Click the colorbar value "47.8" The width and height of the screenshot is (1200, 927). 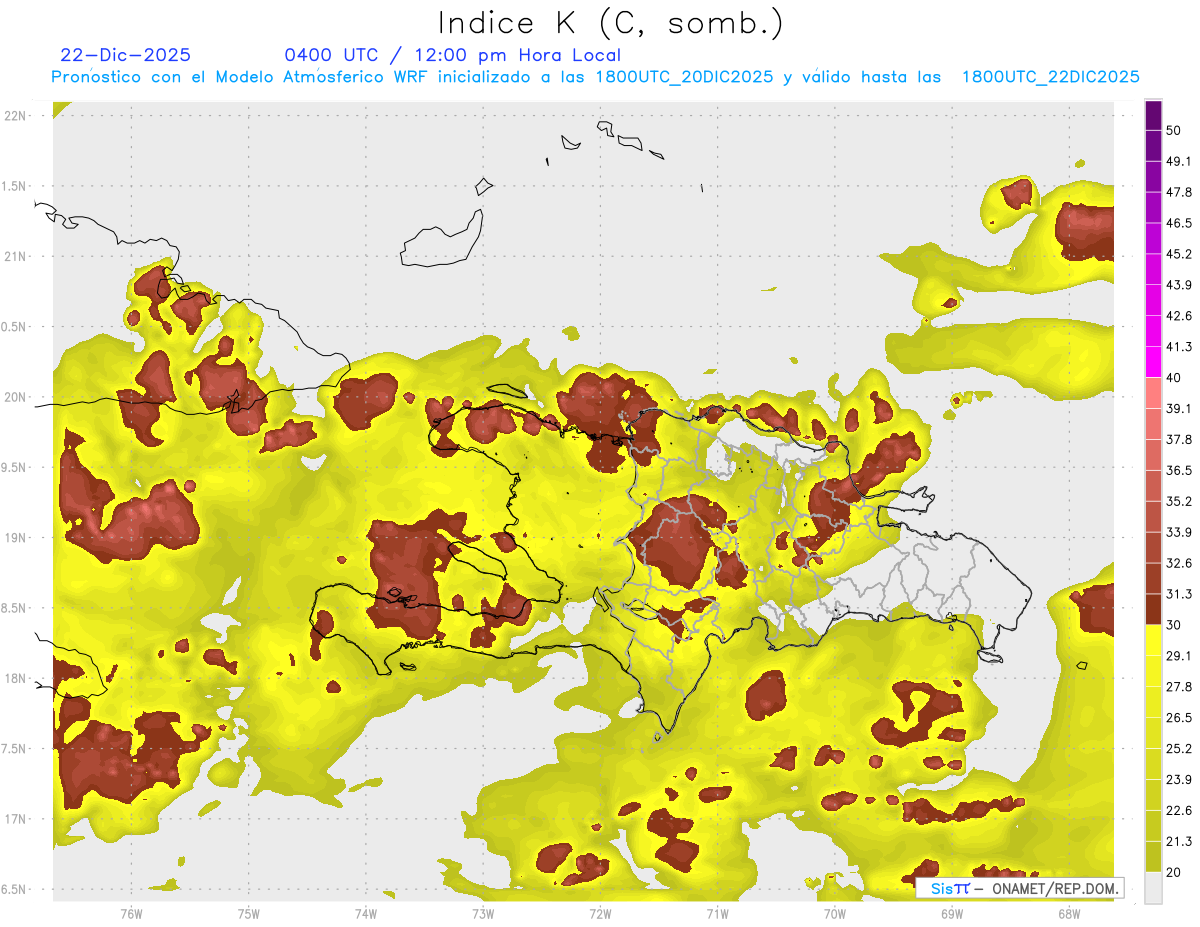[1178, 192]
